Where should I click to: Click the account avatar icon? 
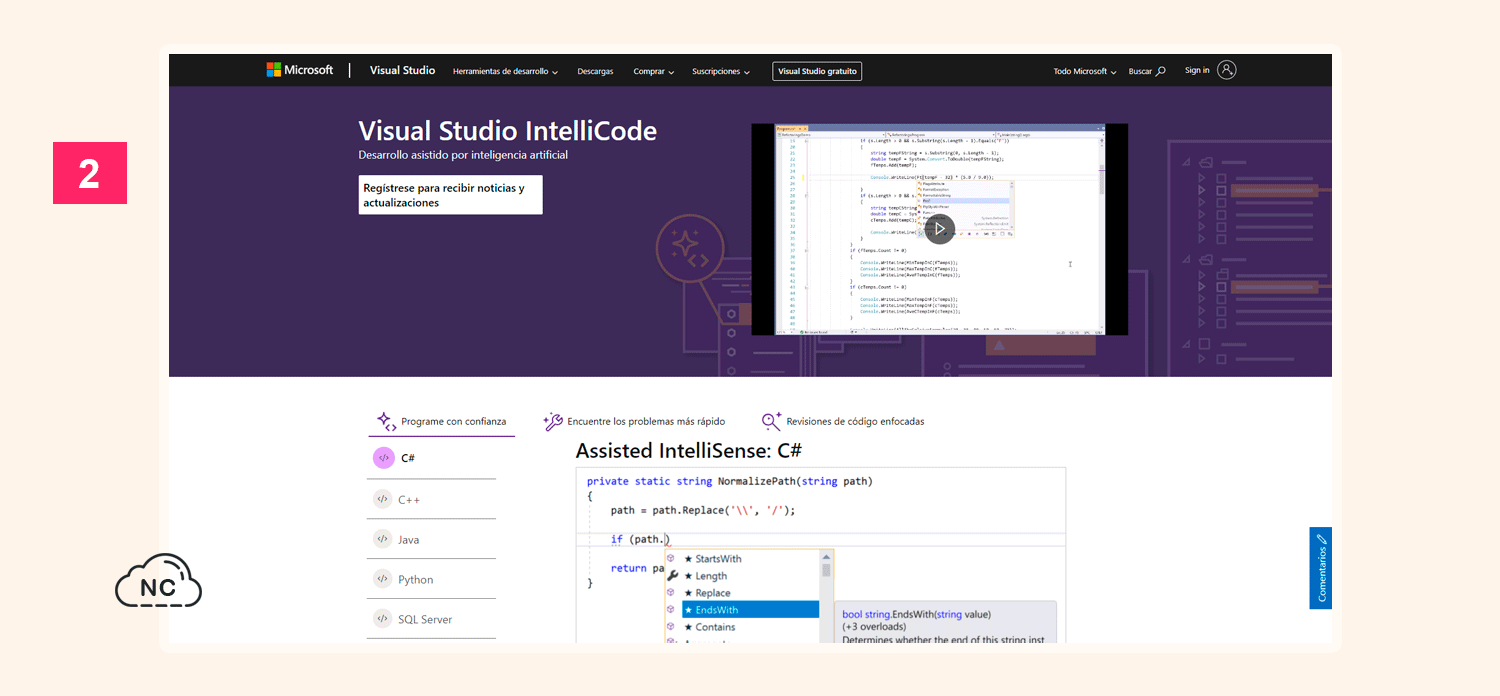pyautogui.click(x=1227, y=70)
